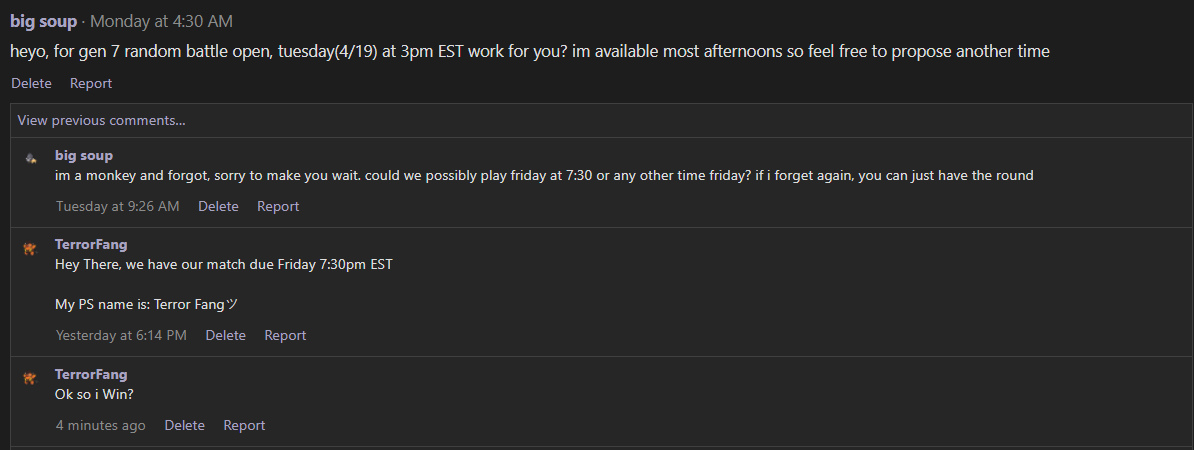1194x450 pixels.
Task: Click the '4 minutes ago' timestamp
Action: (100, 425)
